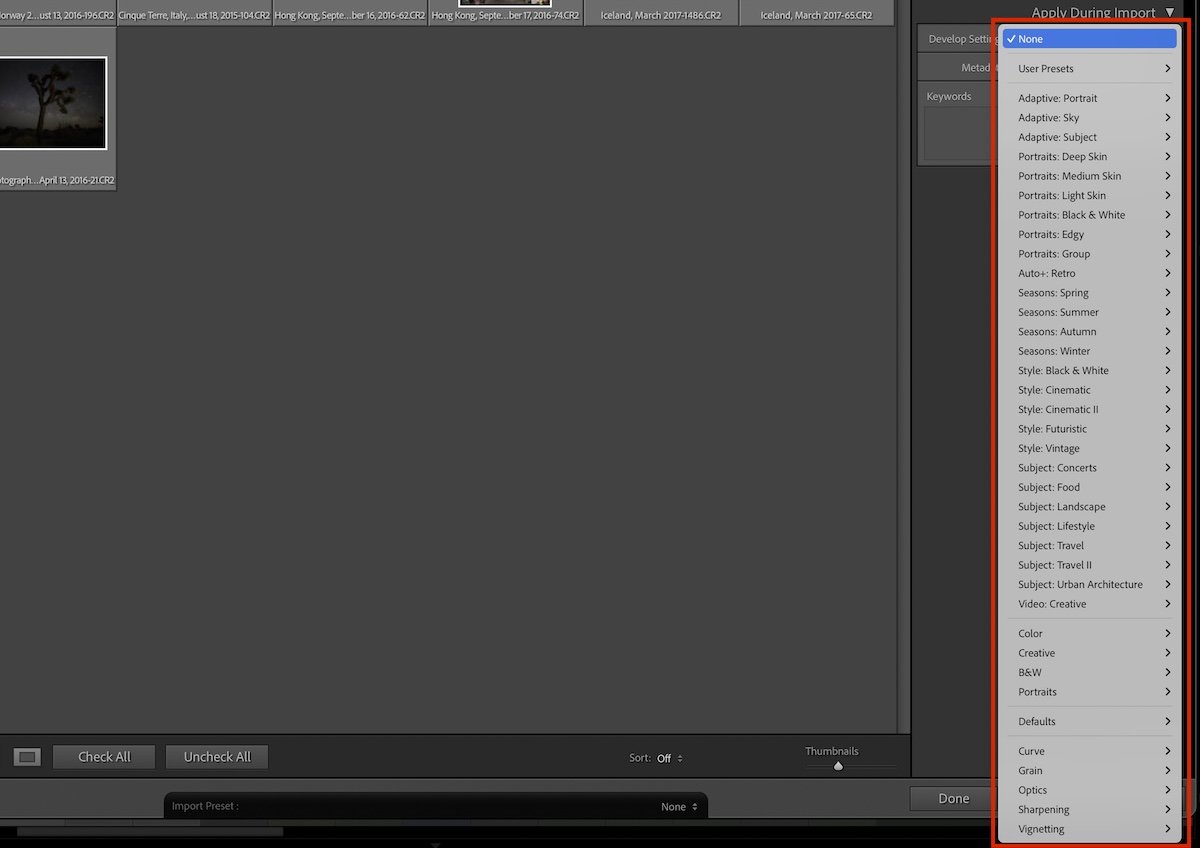Screen dimensions: 1200x848
Task: Open the Subject: Landscape preset submenu
Action: click(1090, 506)
